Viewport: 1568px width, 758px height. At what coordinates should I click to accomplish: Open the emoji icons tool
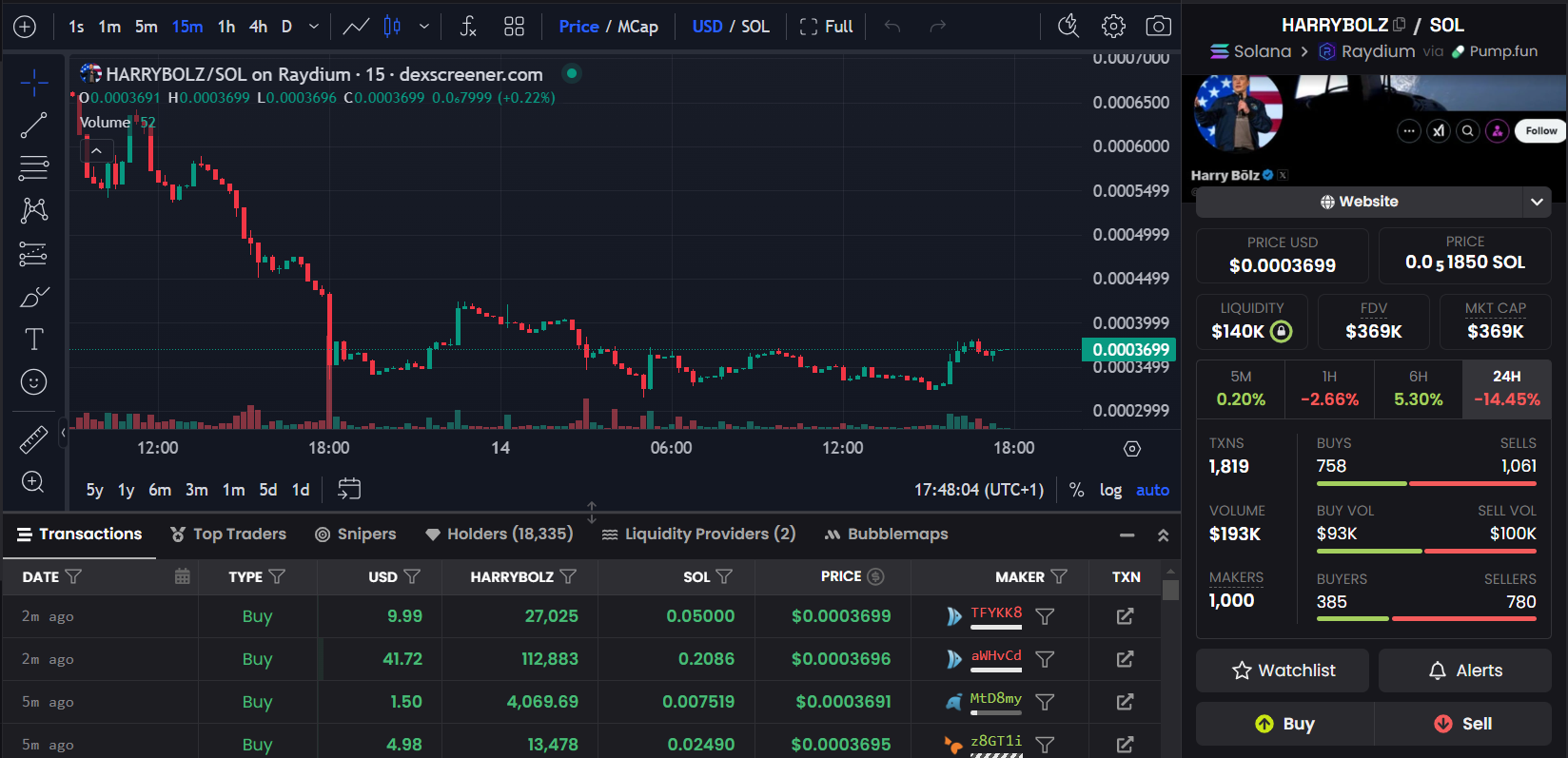(x=33, y=382)
